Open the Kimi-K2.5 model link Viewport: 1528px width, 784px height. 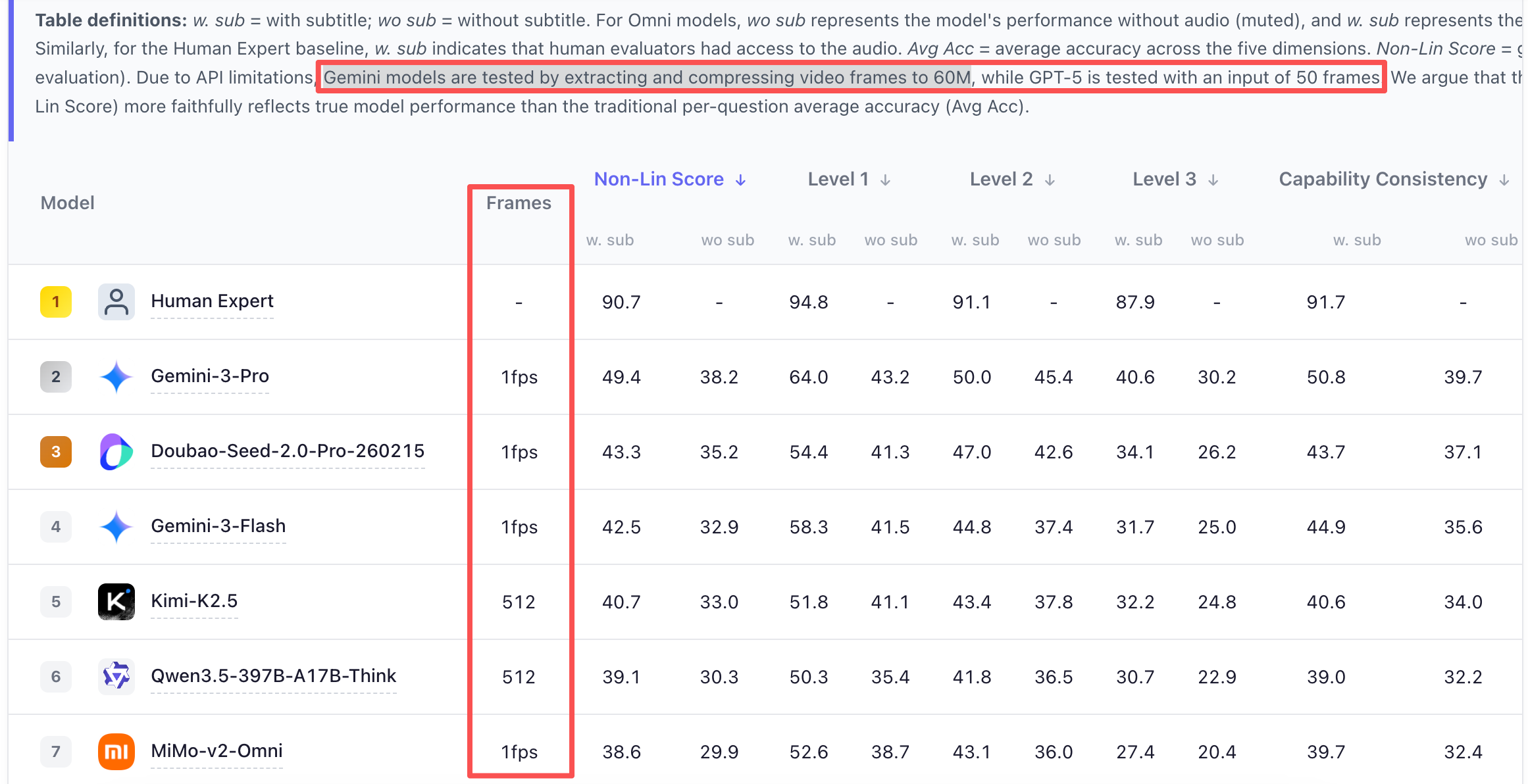tap(194, 601)
